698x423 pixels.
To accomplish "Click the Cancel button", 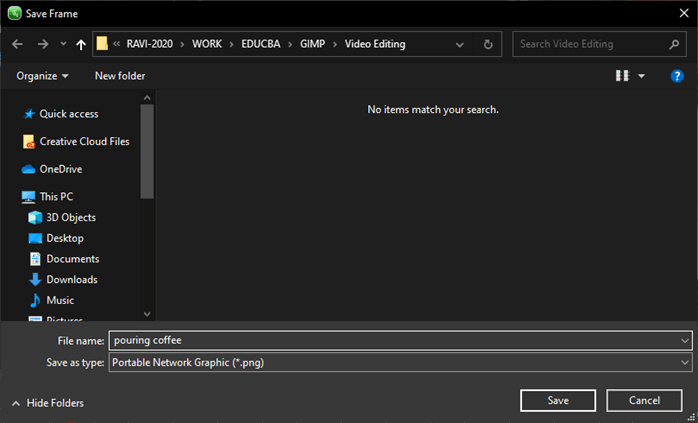I will click(644, 400).
